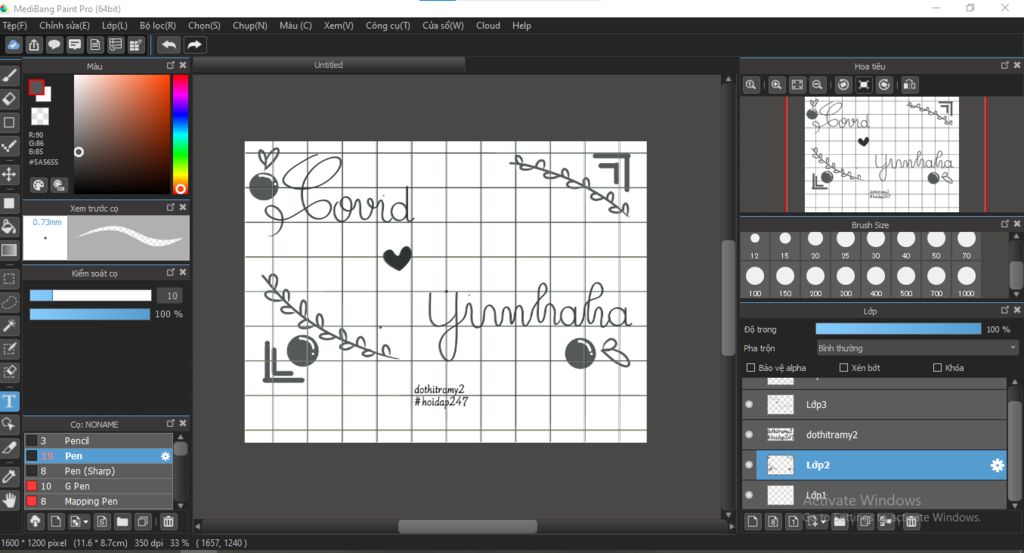Click the navigator preview thumbnail
Viewport: 1024px width, 553px height.
[x=882, y=155]
